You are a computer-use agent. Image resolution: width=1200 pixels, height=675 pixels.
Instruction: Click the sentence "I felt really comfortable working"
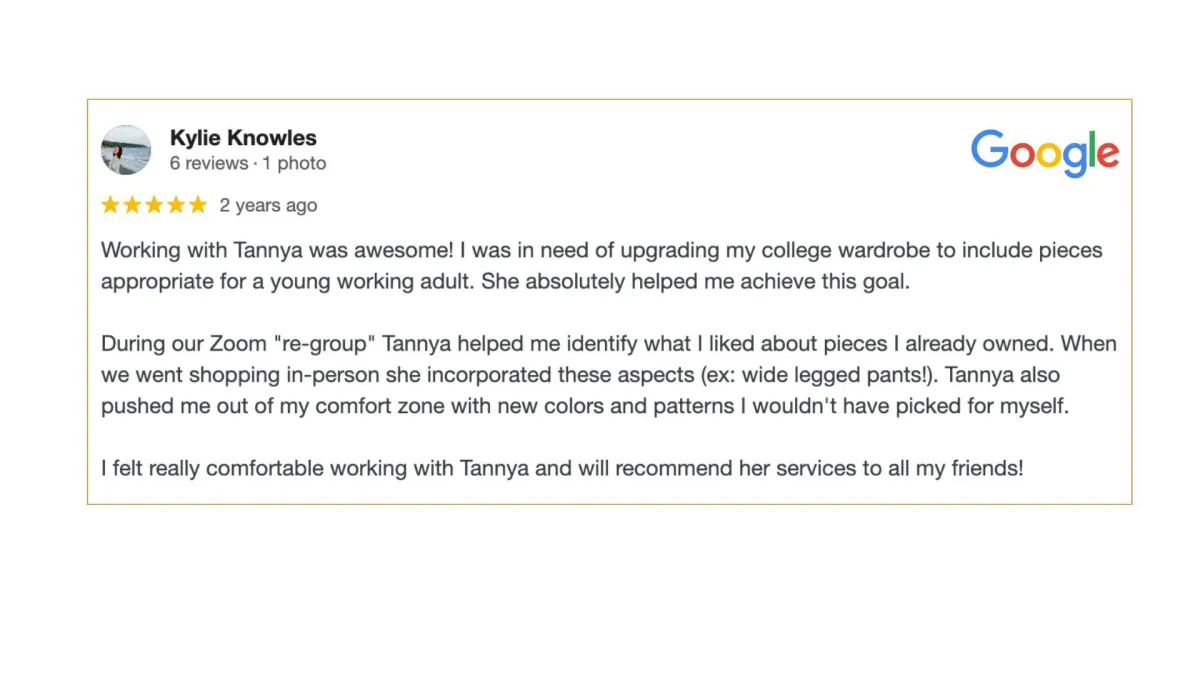click(x=562, y=467)
